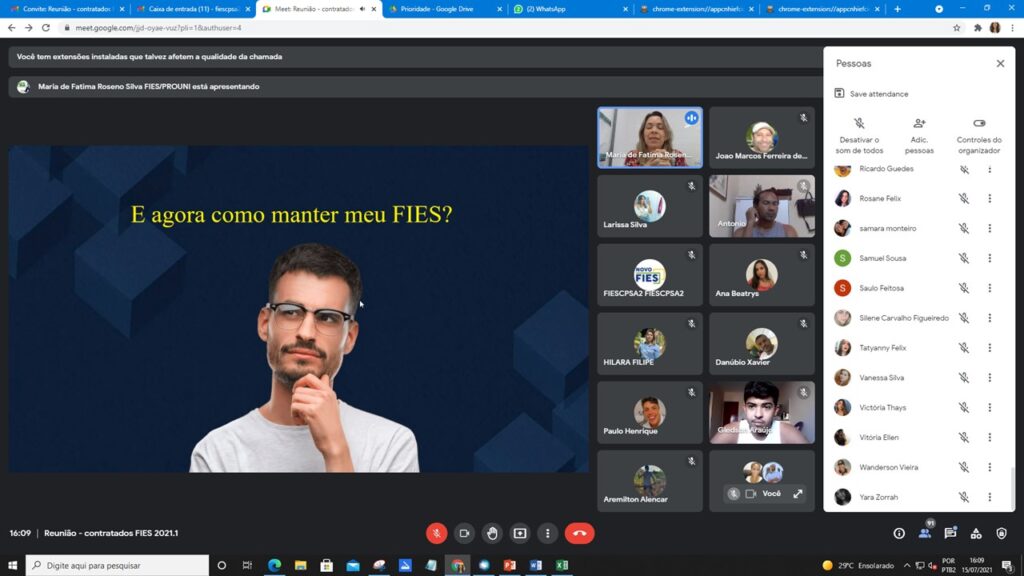The image size is (1024, 576).
Task: Open options menu for Vitória Ellen
Action: tap(989, 438)
